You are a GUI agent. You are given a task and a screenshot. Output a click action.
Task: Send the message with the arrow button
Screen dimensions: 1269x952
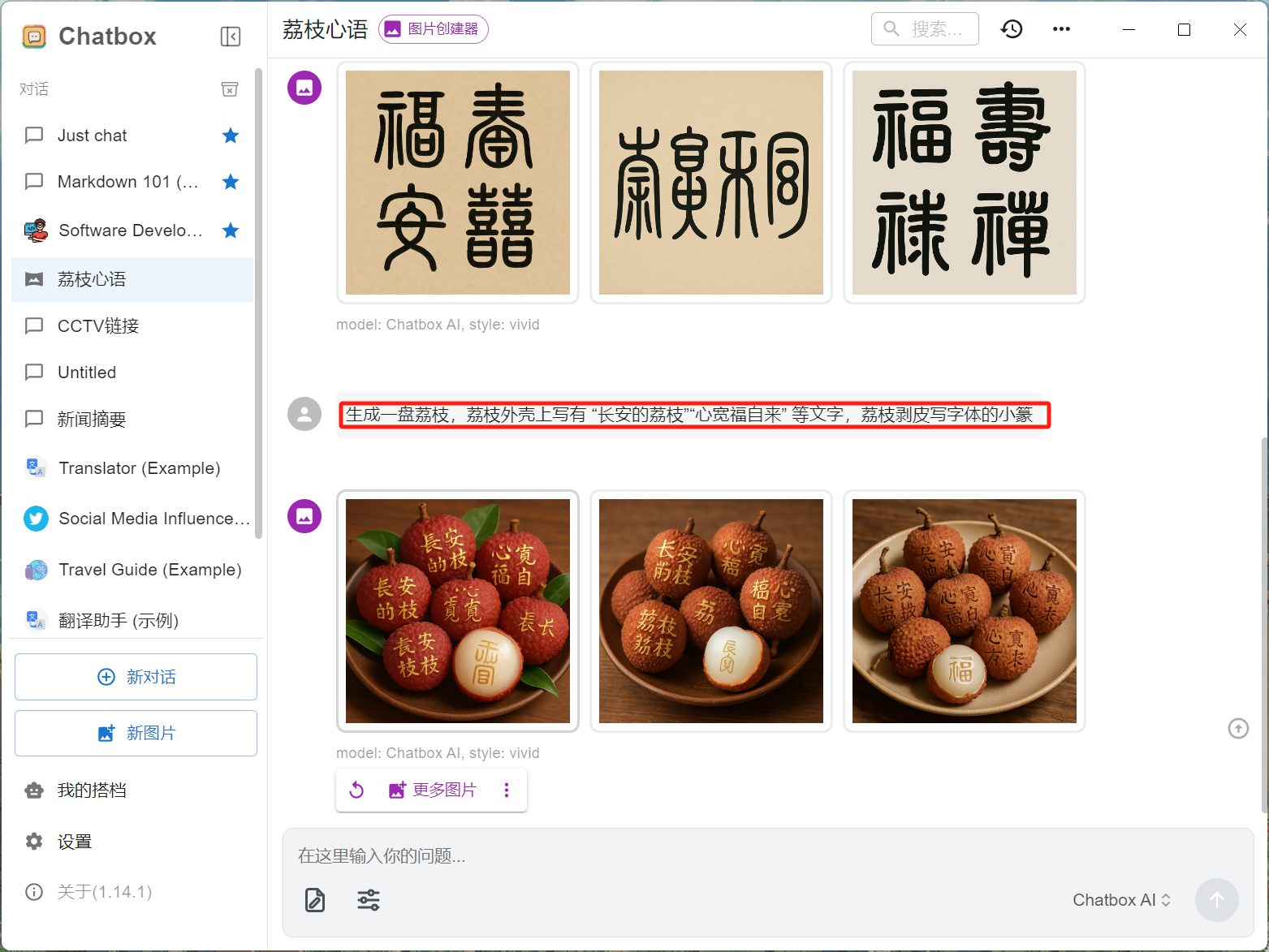point(1216,900)
